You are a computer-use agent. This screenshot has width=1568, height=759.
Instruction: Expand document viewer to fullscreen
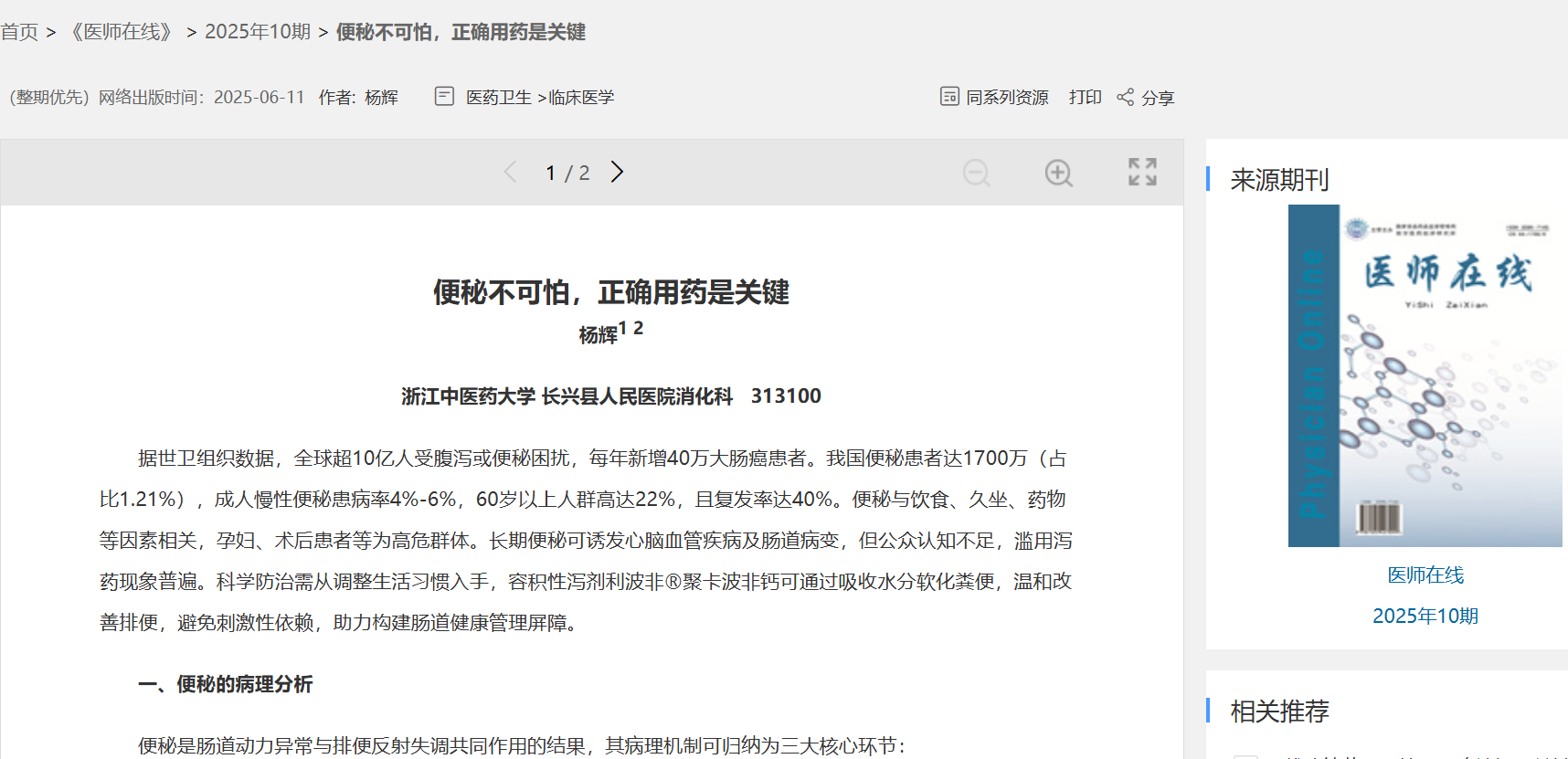[1142, 172]
